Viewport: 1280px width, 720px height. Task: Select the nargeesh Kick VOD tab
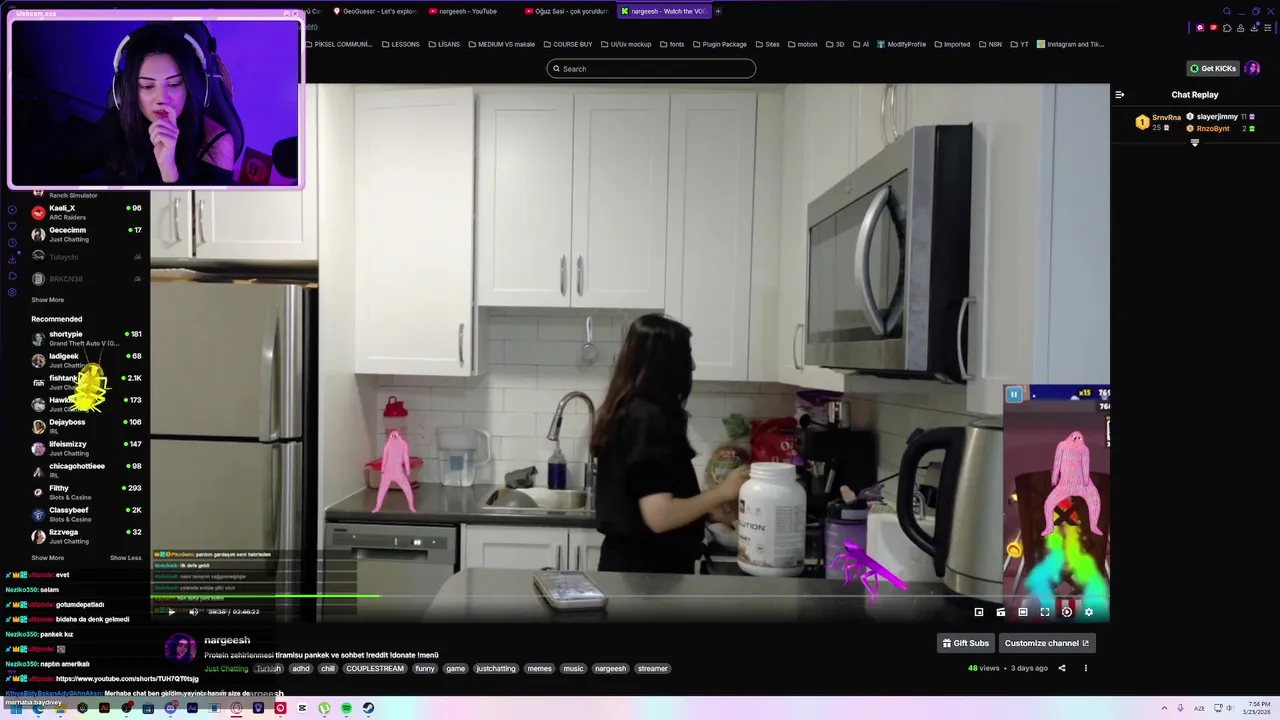663,11
